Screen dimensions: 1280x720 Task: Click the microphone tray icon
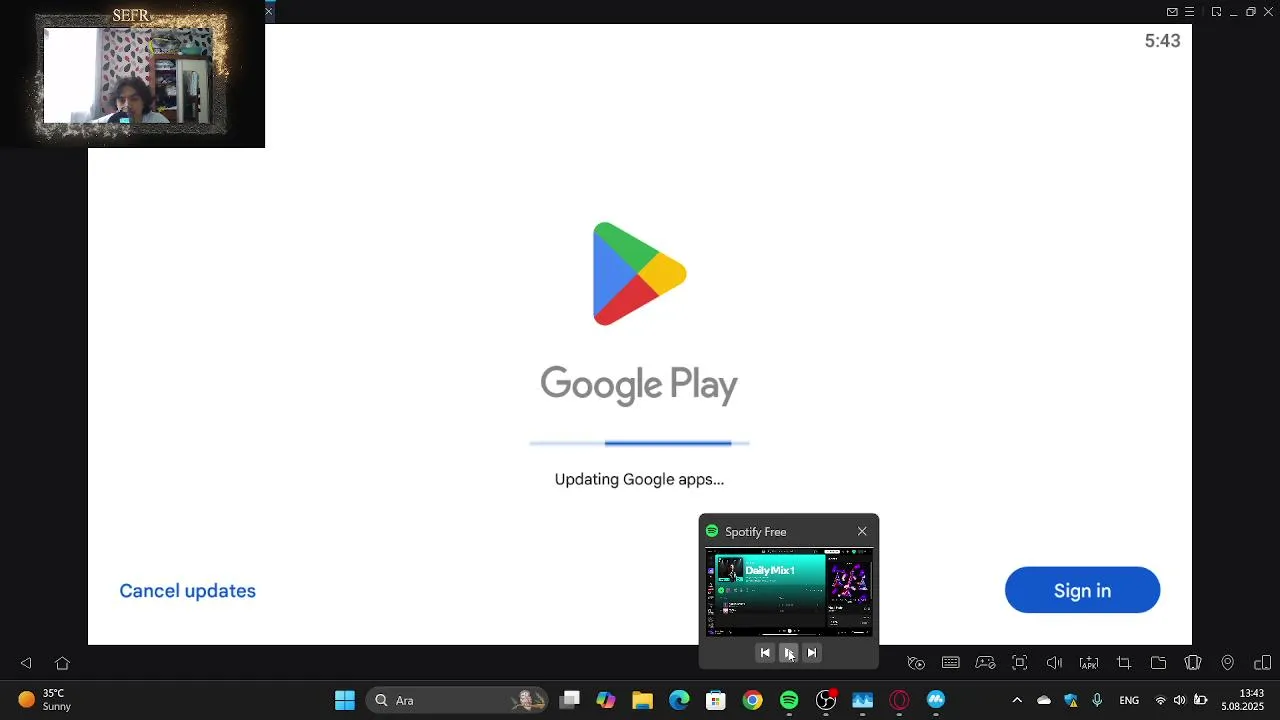pos(1097,700)
